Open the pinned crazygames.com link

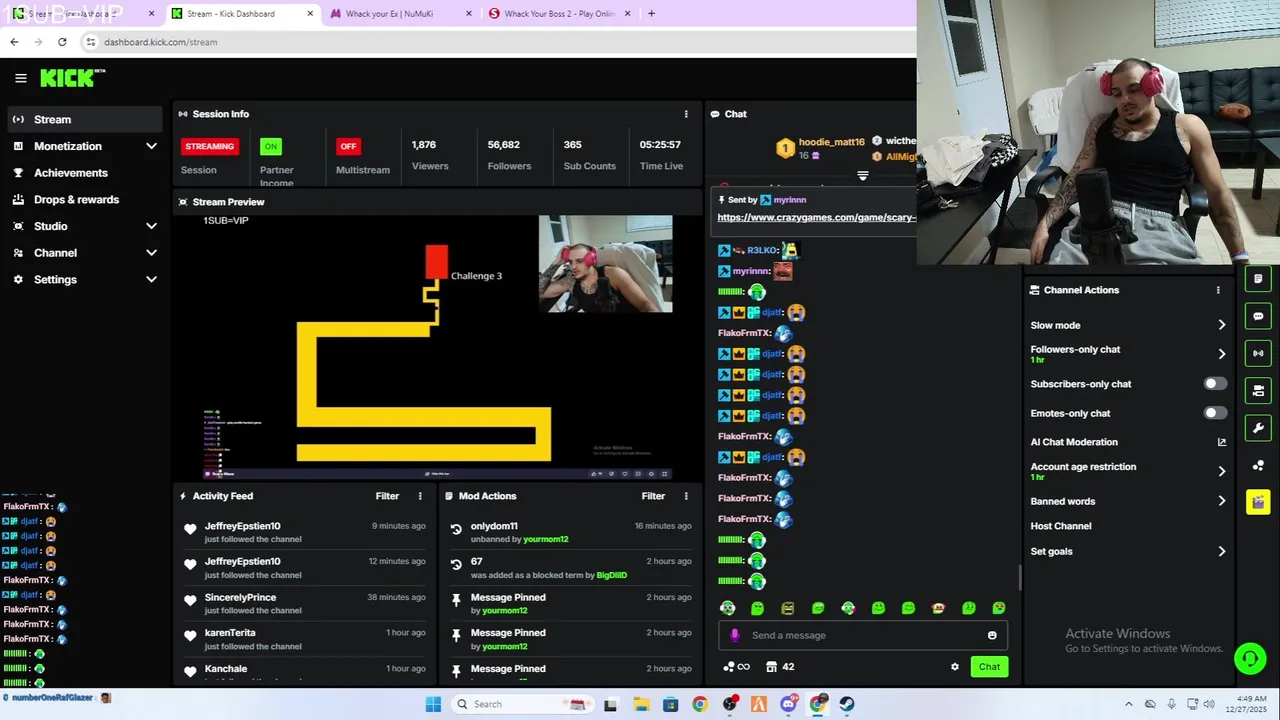click(816, 217)
